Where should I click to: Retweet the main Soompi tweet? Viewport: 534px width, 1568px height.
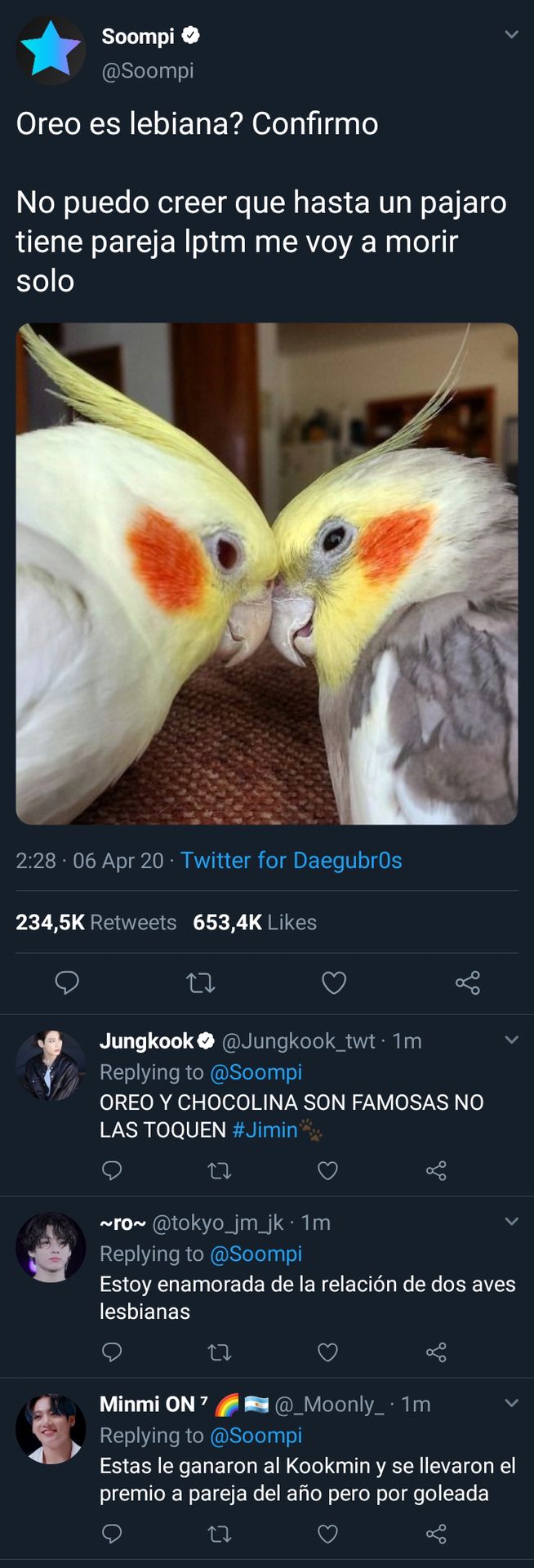[201, 982]
